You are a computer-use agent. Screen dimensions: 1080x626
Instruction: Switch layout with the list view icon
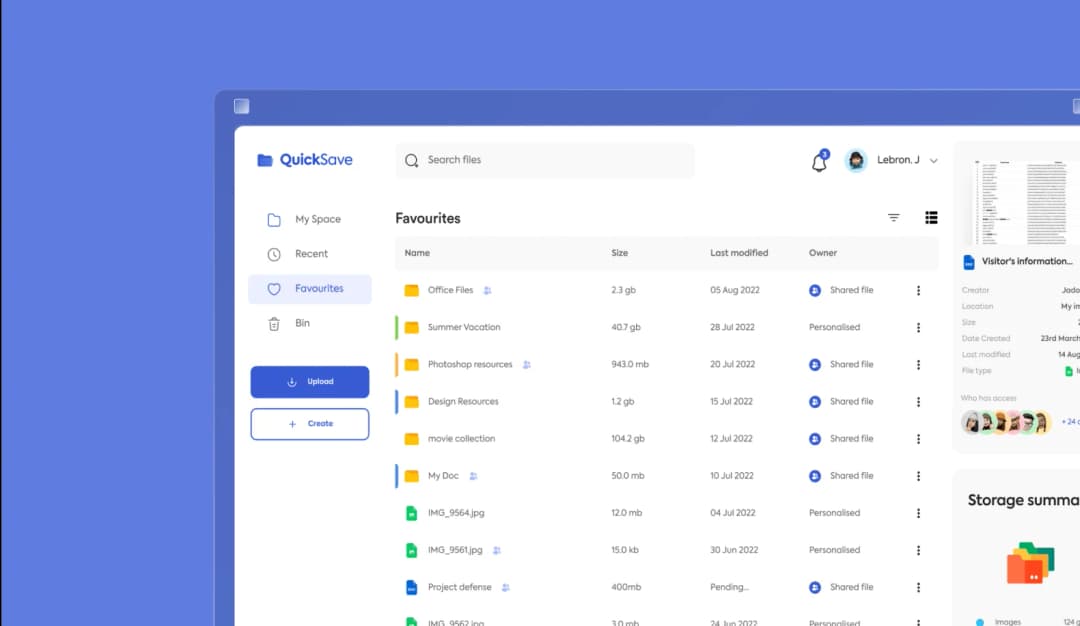tap(931, 217)
